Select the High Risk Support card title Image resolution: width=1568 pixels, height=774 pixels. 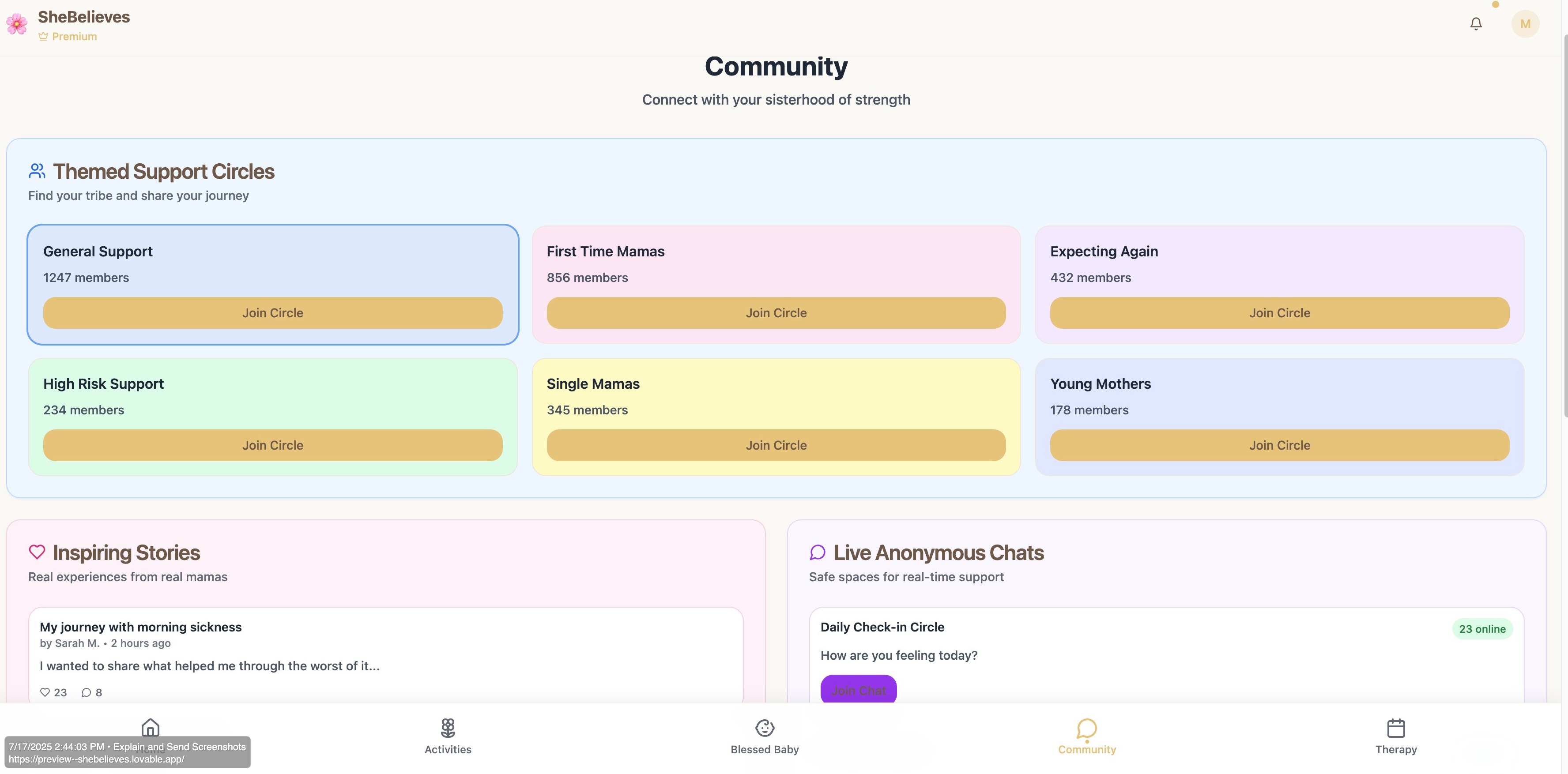[x=103, y=384]
